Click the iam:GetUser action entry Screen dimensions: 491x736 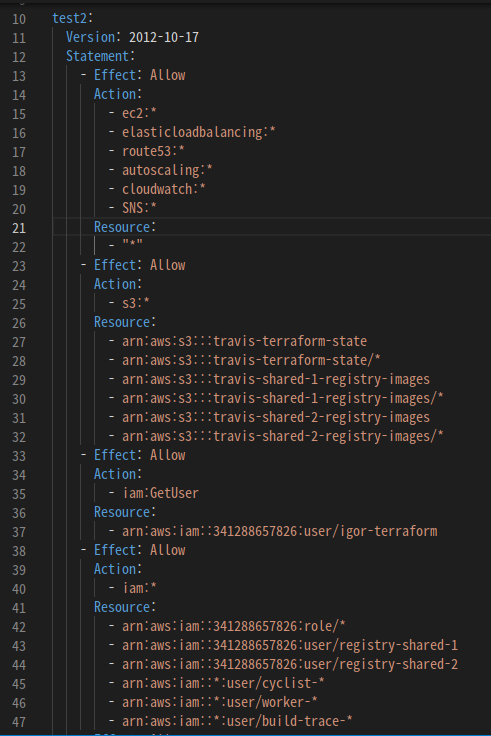161,493
